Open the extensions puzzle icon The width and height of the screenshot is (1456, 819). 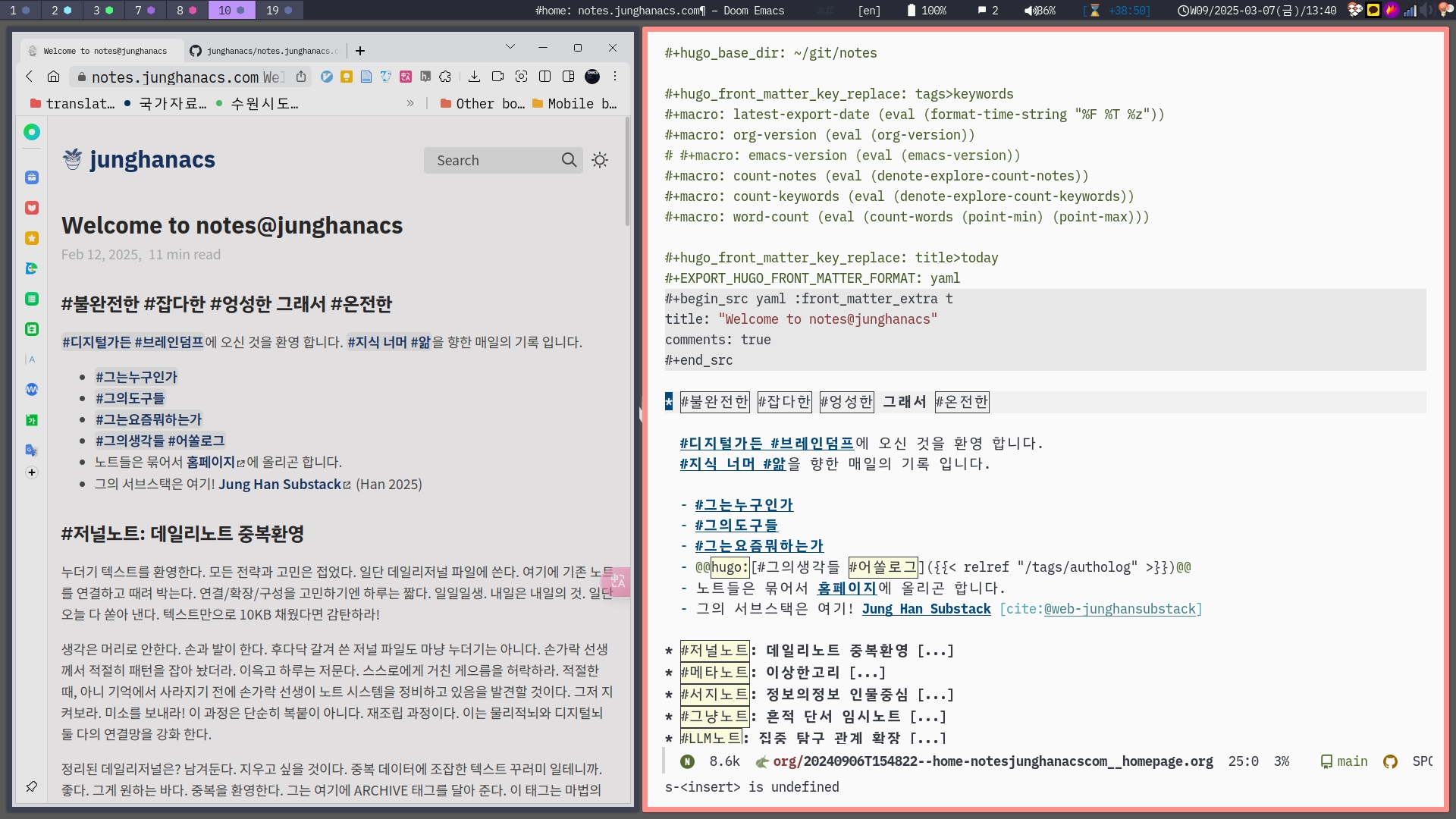pyautogui.click(x=445, y=77)
